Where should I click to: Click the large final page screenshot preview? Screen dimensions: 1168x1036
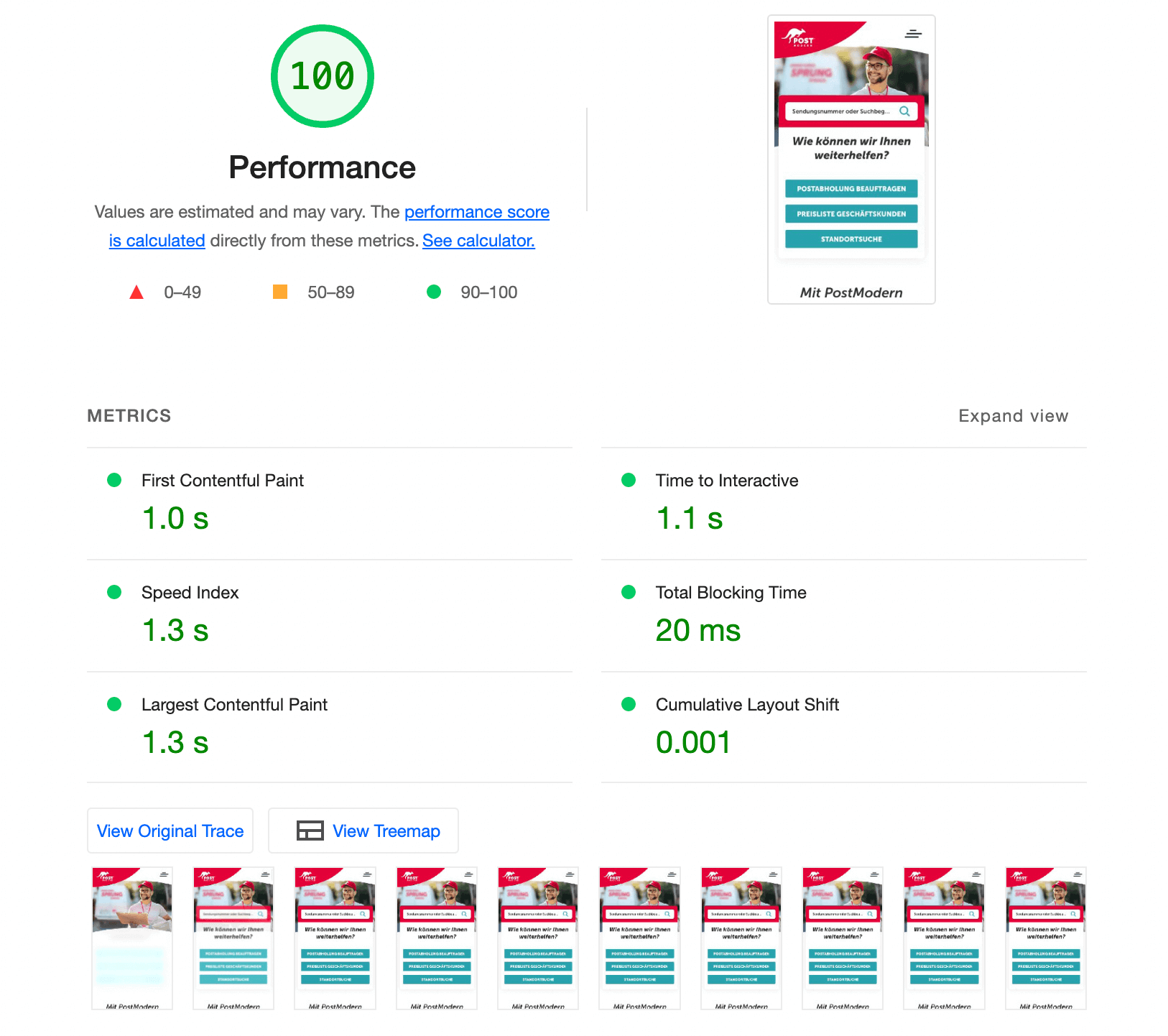(851, 159)
